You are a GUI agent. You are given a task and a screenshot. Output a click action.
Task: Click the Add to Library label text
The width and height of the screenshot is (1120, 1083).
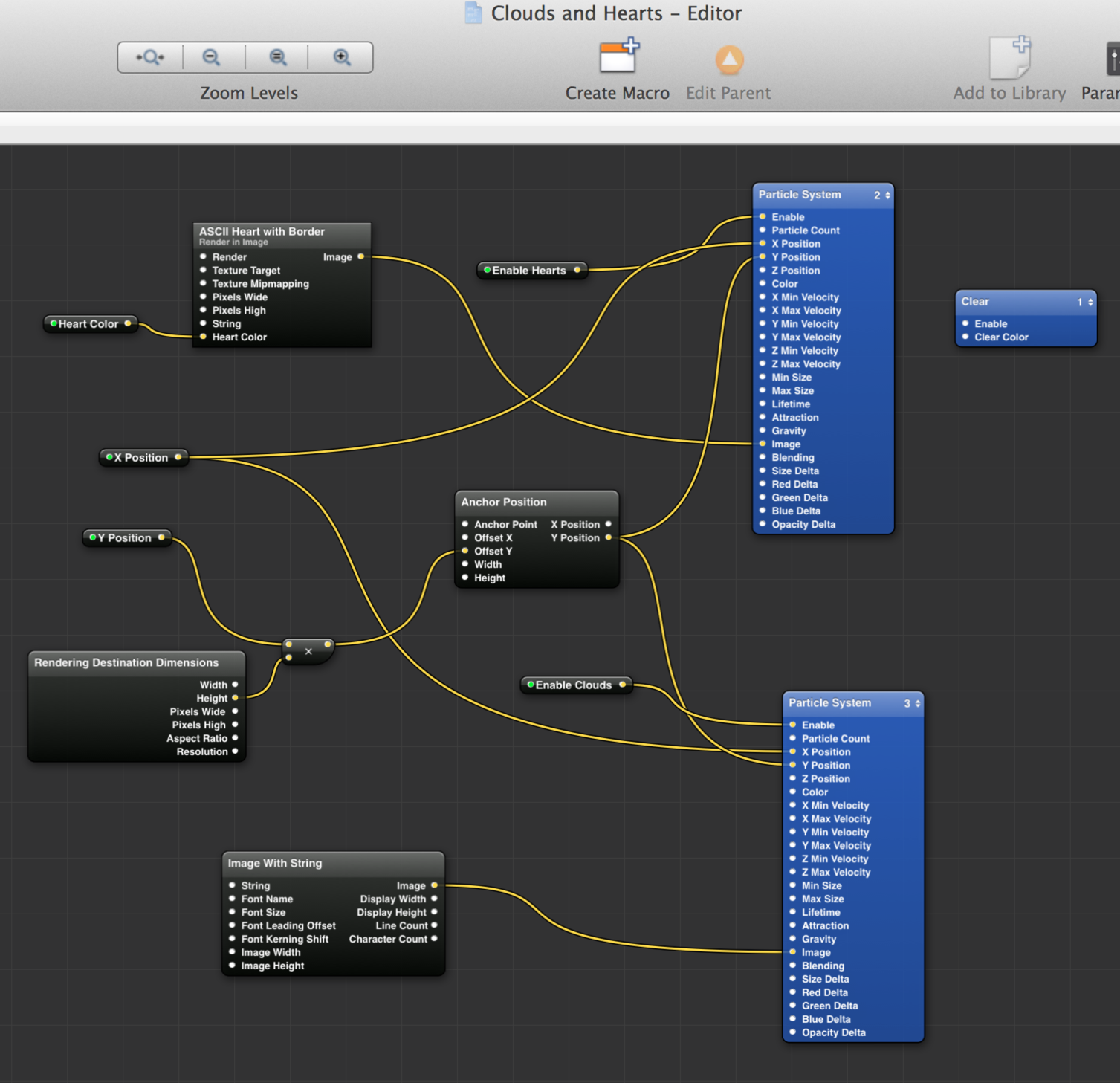pyautogui.click(x=1010, y=93)
